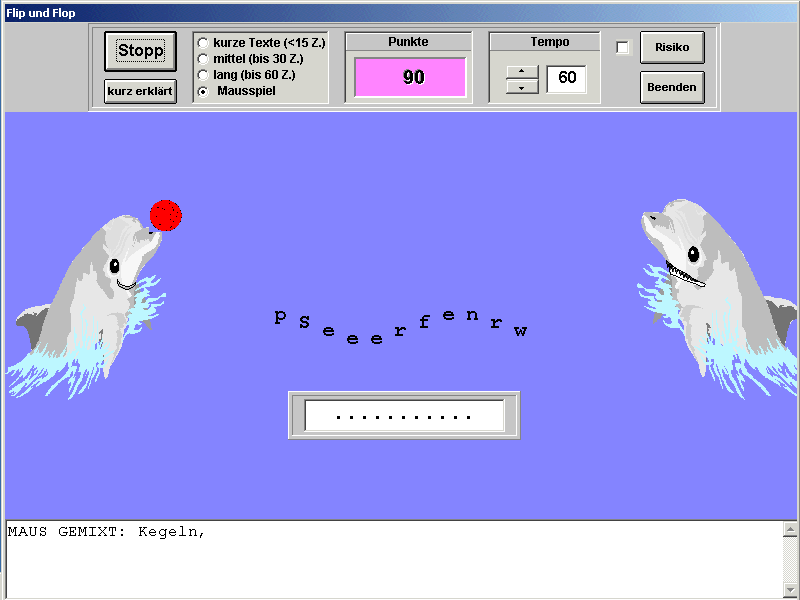The width and height of the screenshot is (800, 600).
Task: Click the Tempo value field showing 60
Action: [567, 78]
